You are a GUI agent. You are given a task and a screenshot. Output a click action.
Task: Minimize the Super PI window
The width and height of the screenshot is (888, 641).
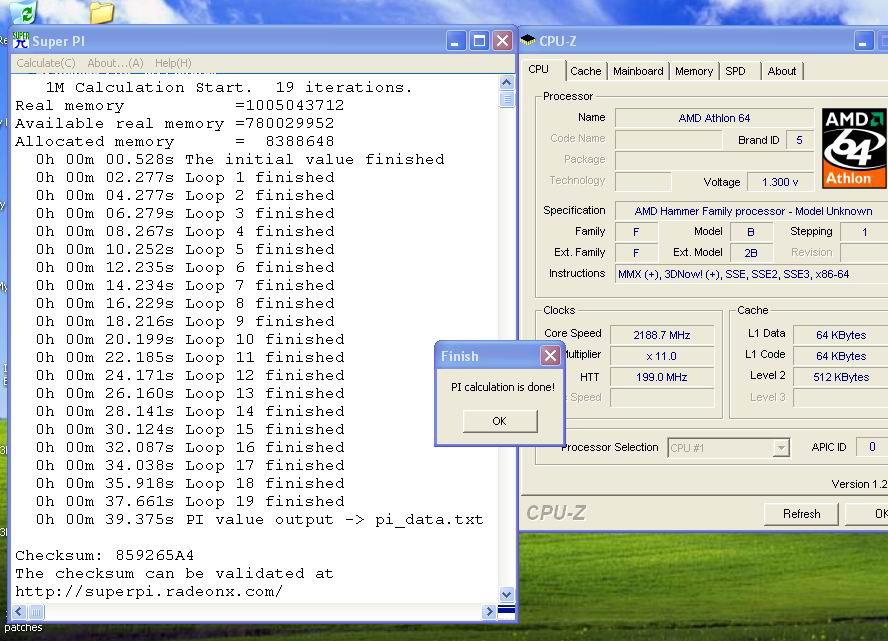coord(455,41)
